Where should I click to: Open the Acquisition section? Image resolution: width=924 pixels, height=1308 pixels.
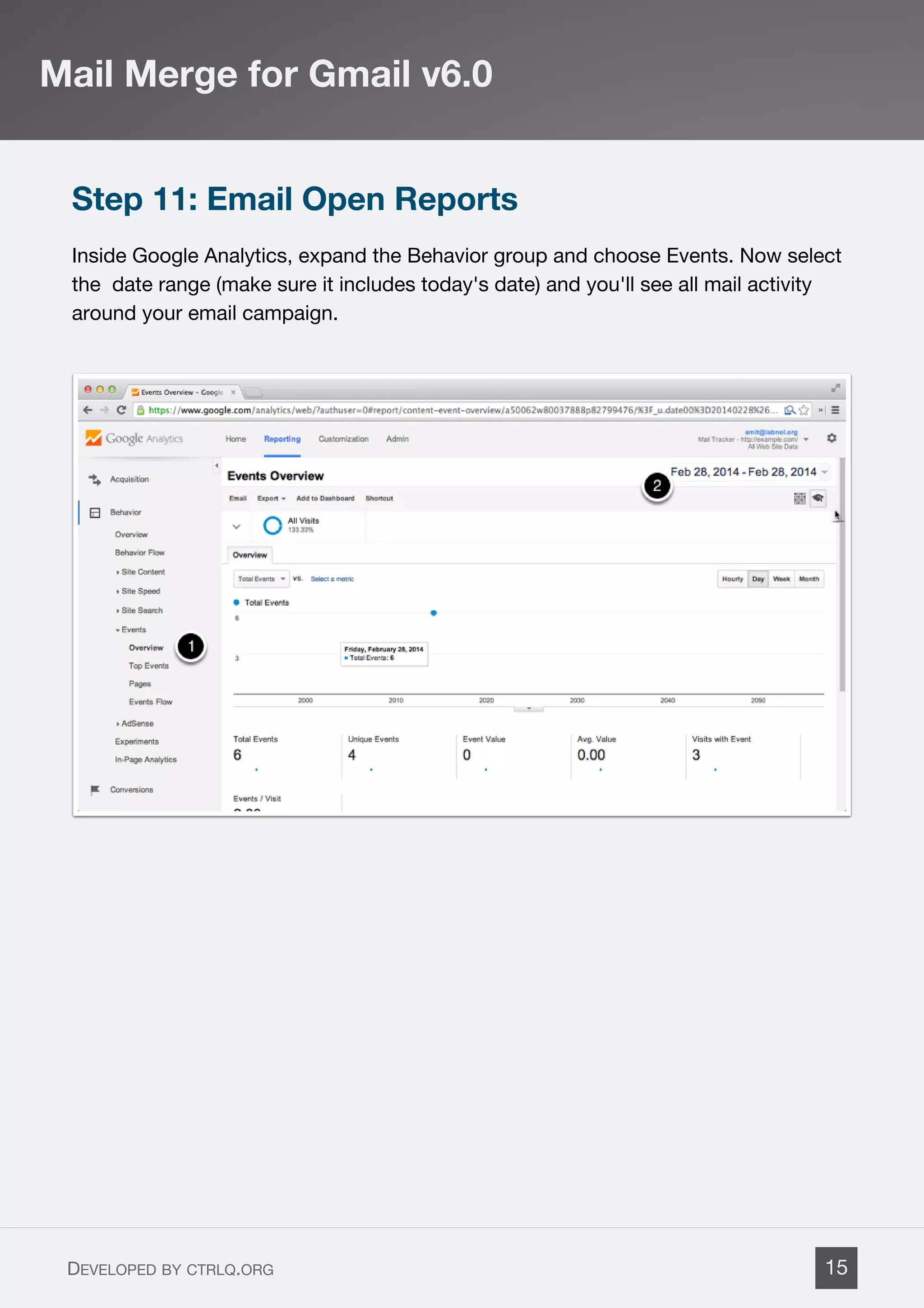[129, 479]
